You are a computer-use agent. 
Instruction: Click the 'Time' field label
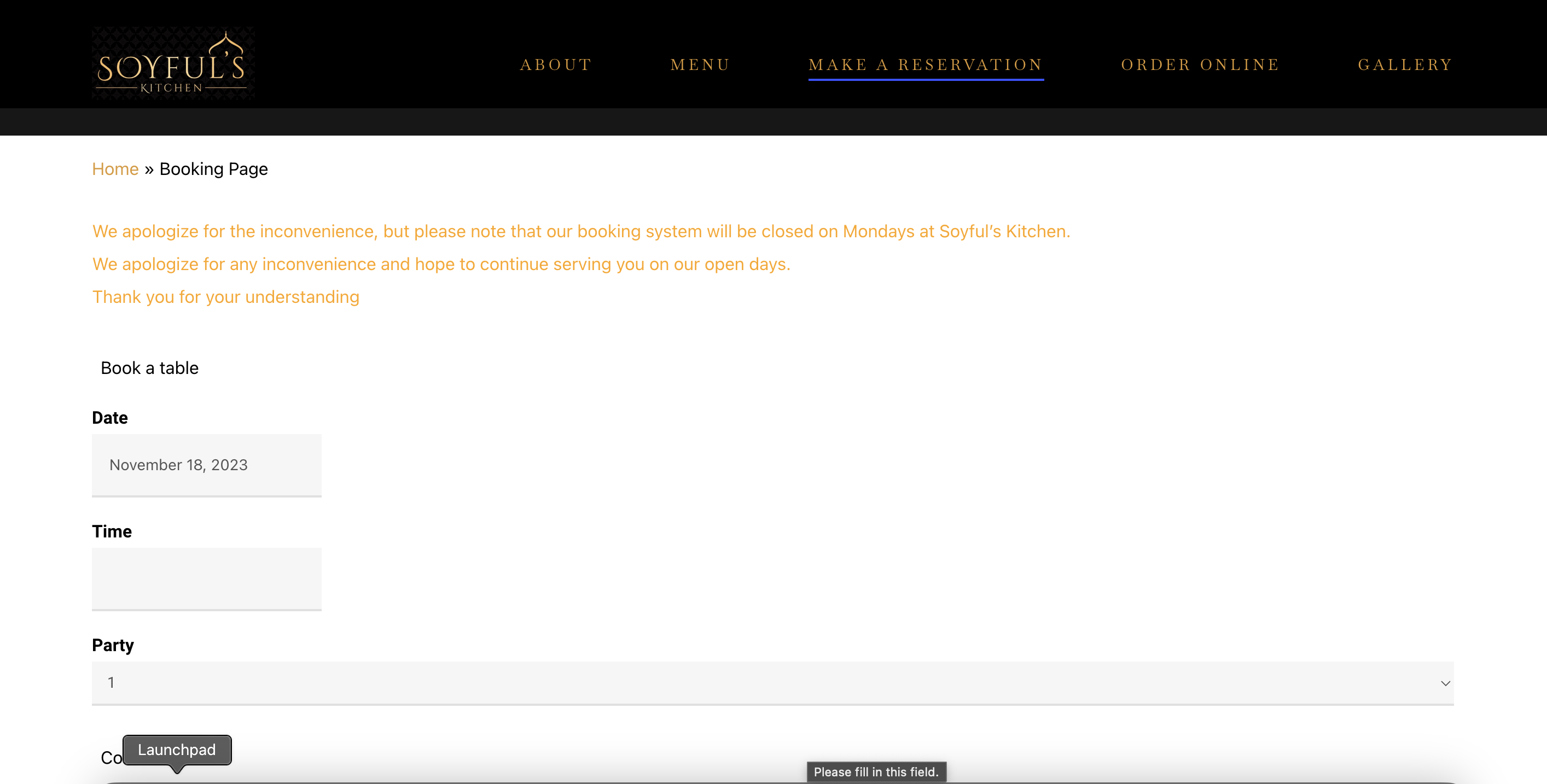pos(112,531)
